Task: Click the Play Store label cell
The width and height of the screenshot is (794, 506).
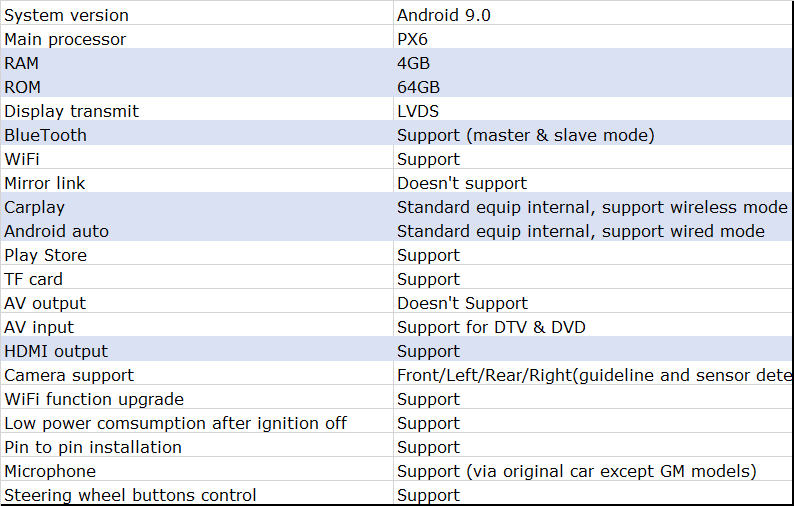Action: point(45,255)
